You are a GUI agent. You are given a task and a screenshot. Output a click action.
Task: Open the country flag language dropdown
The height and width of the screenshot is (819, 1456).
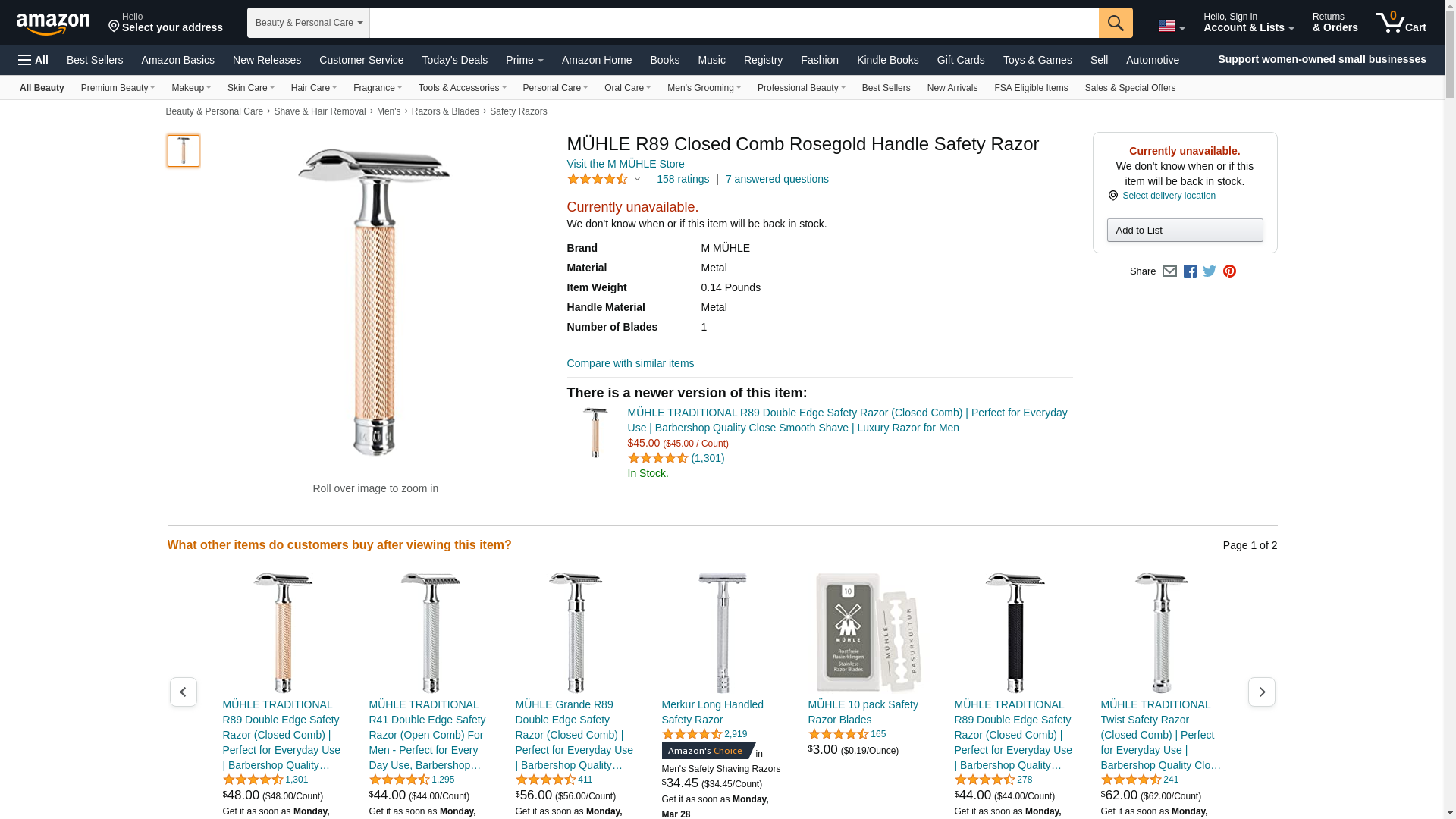(x=1172, y=26)
